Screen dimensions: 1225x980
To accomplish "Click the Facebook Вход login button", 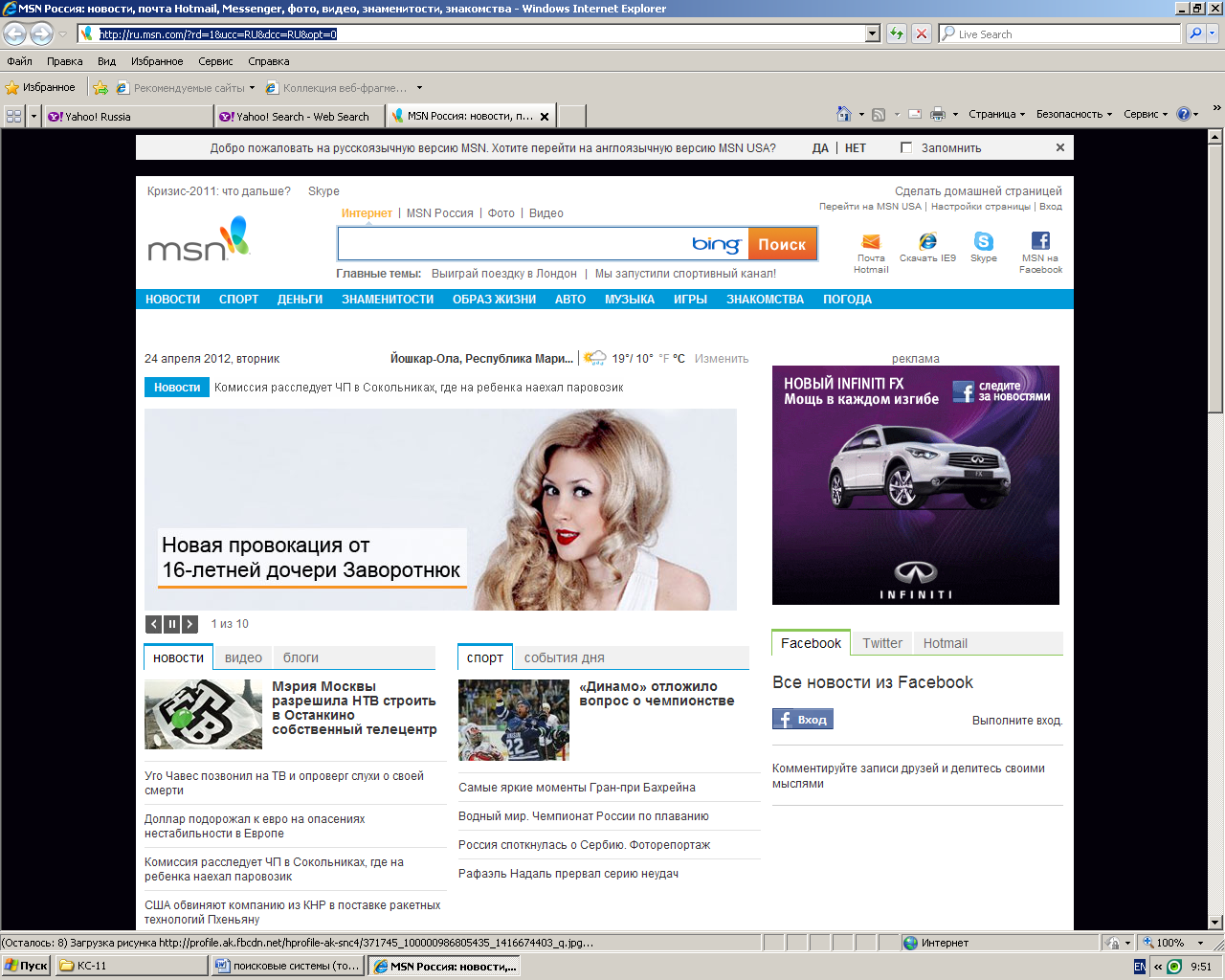I will coord(803,719).
